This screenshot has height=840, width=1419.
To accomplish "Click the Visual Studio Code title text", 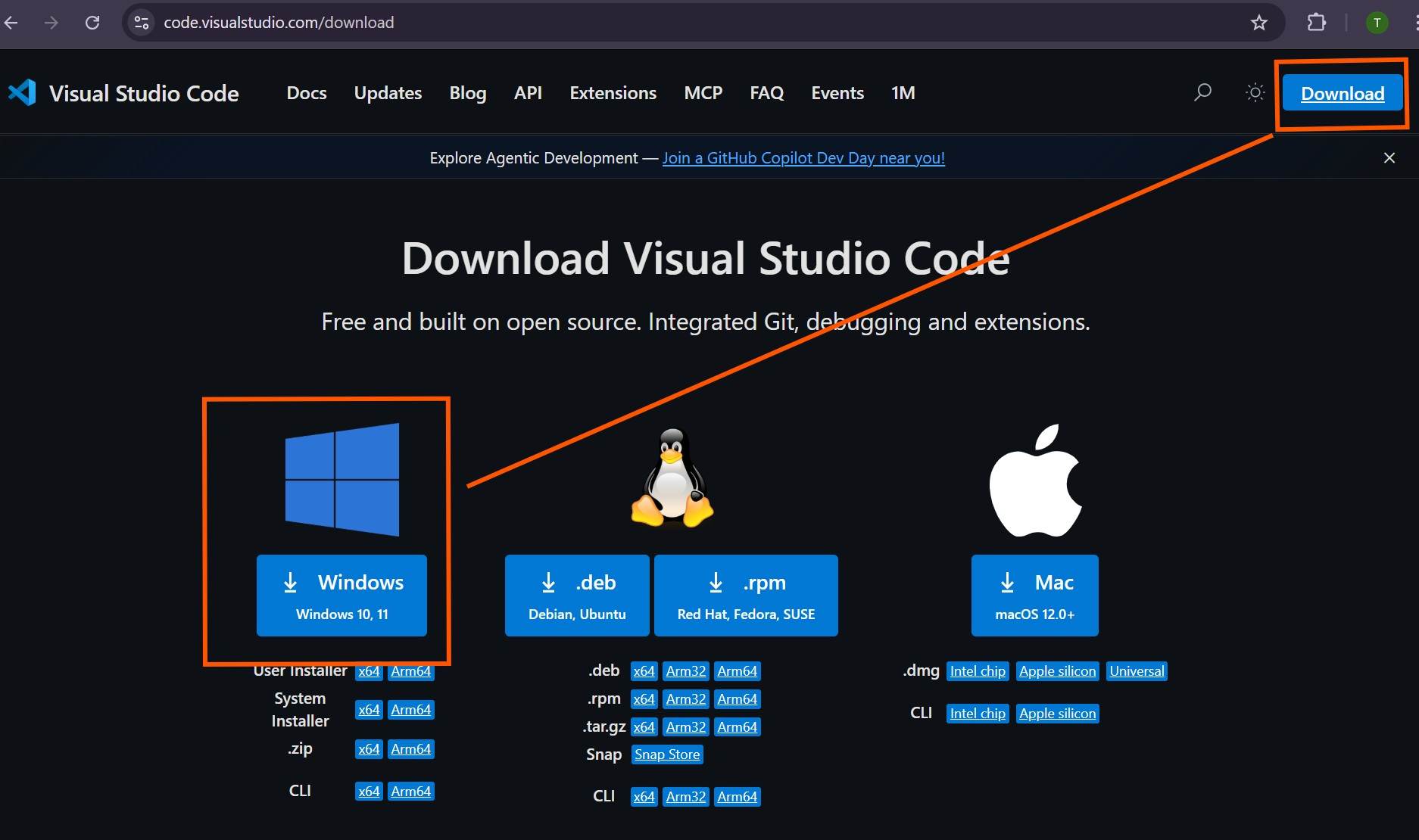I will pyautogui.click(x=144, y=93).
